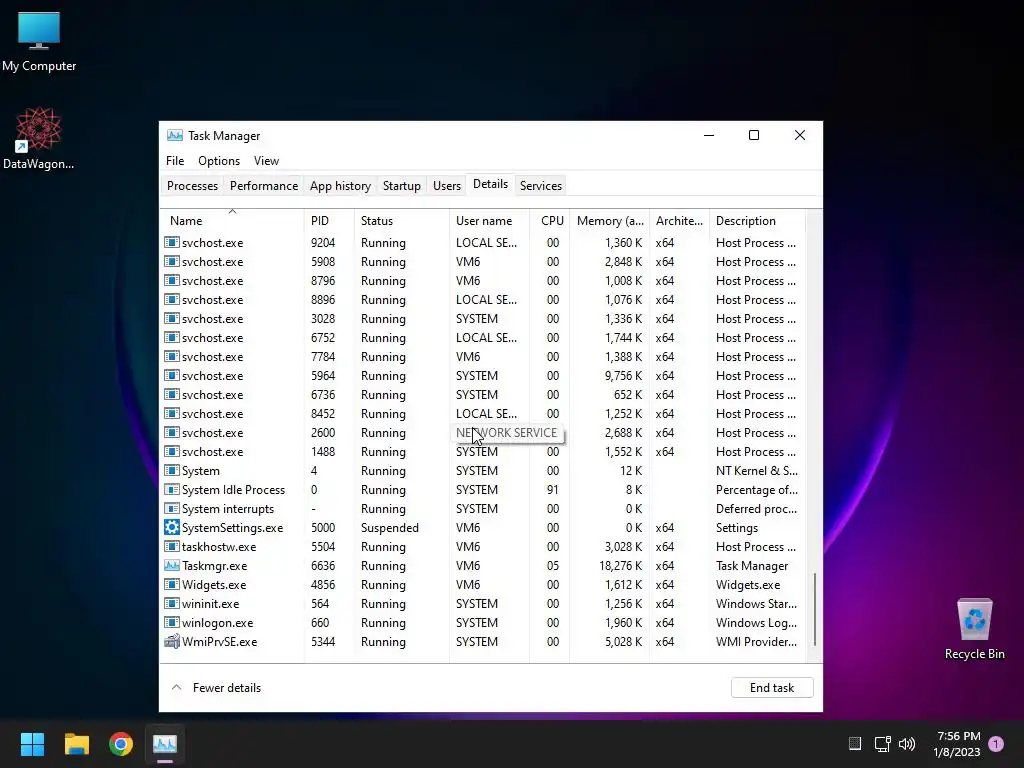
Task: Select the WMI Provider description cell
Action: (756, 641)
